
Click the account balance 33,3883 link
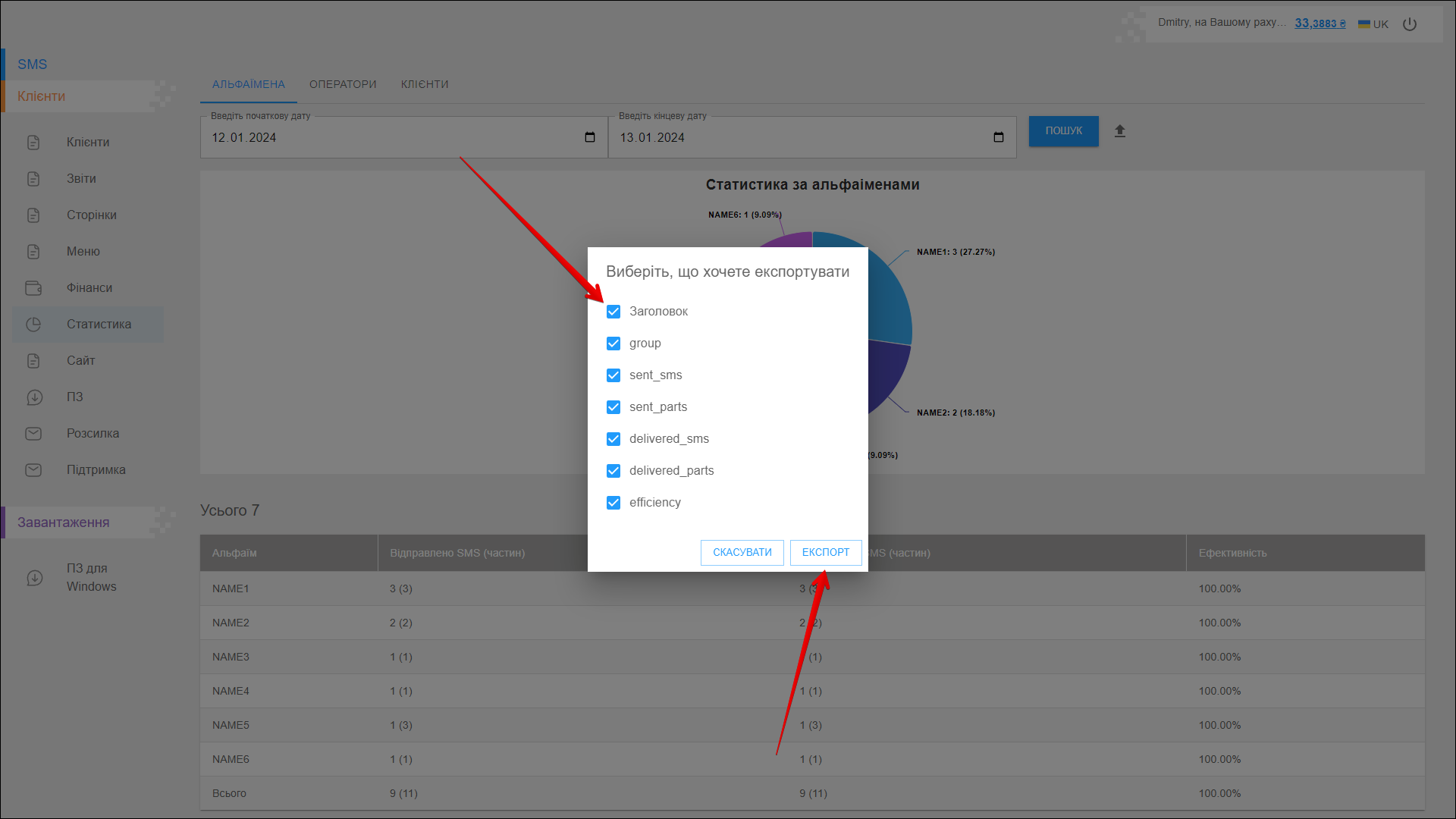(x=1319, y=24)
